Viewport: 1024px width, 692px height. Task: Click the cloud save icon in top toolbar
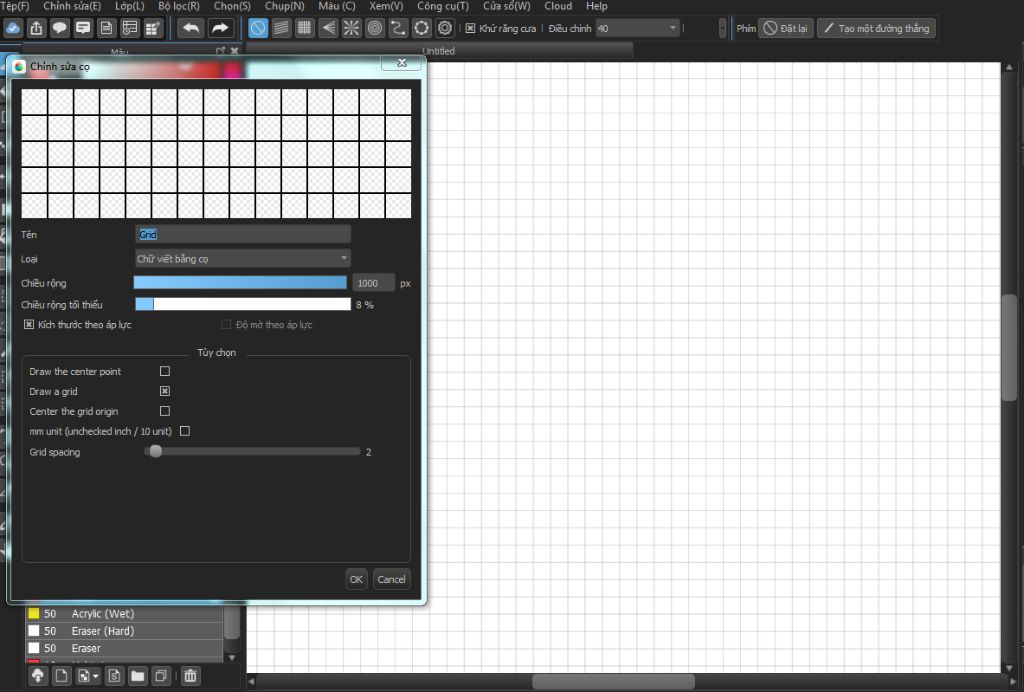[13, 28]
